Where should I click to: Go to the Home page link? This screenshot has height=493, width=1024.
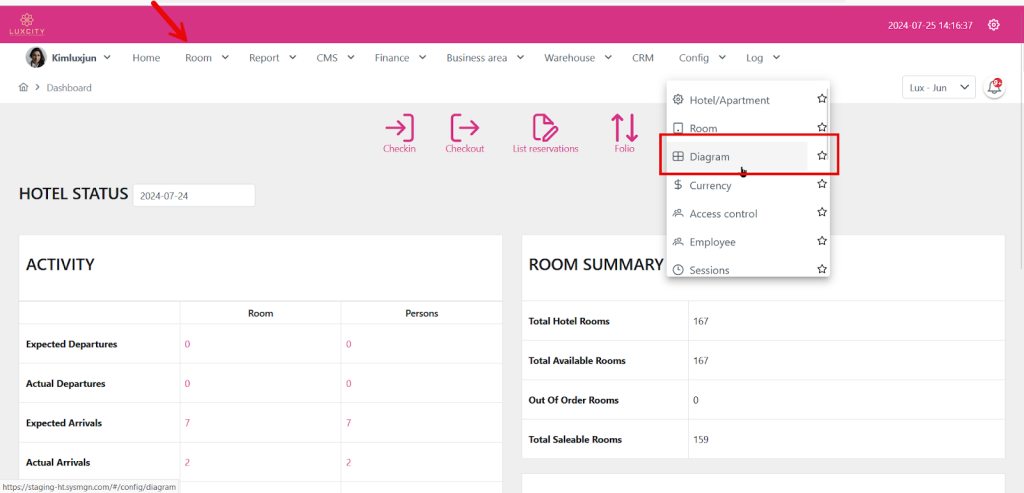pos(146,58)
